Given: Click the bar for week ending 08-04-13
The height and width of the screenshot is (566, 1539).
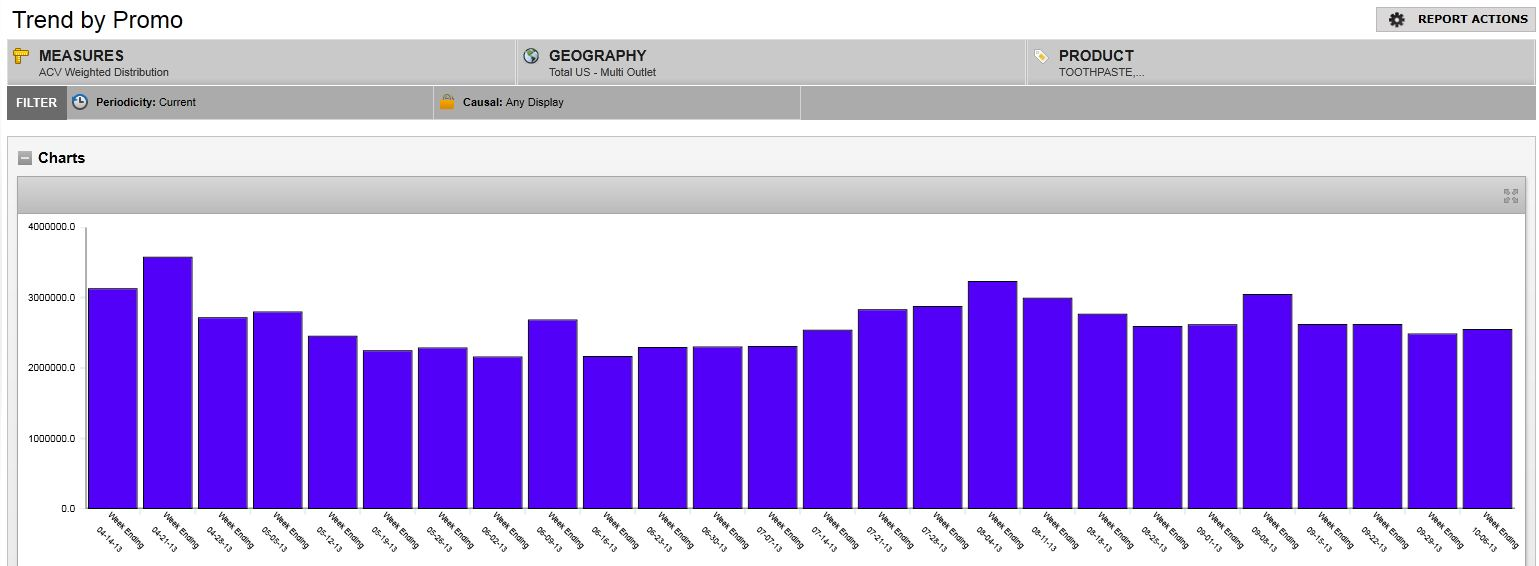Looking at the screenshot, I should pos(993,395).
